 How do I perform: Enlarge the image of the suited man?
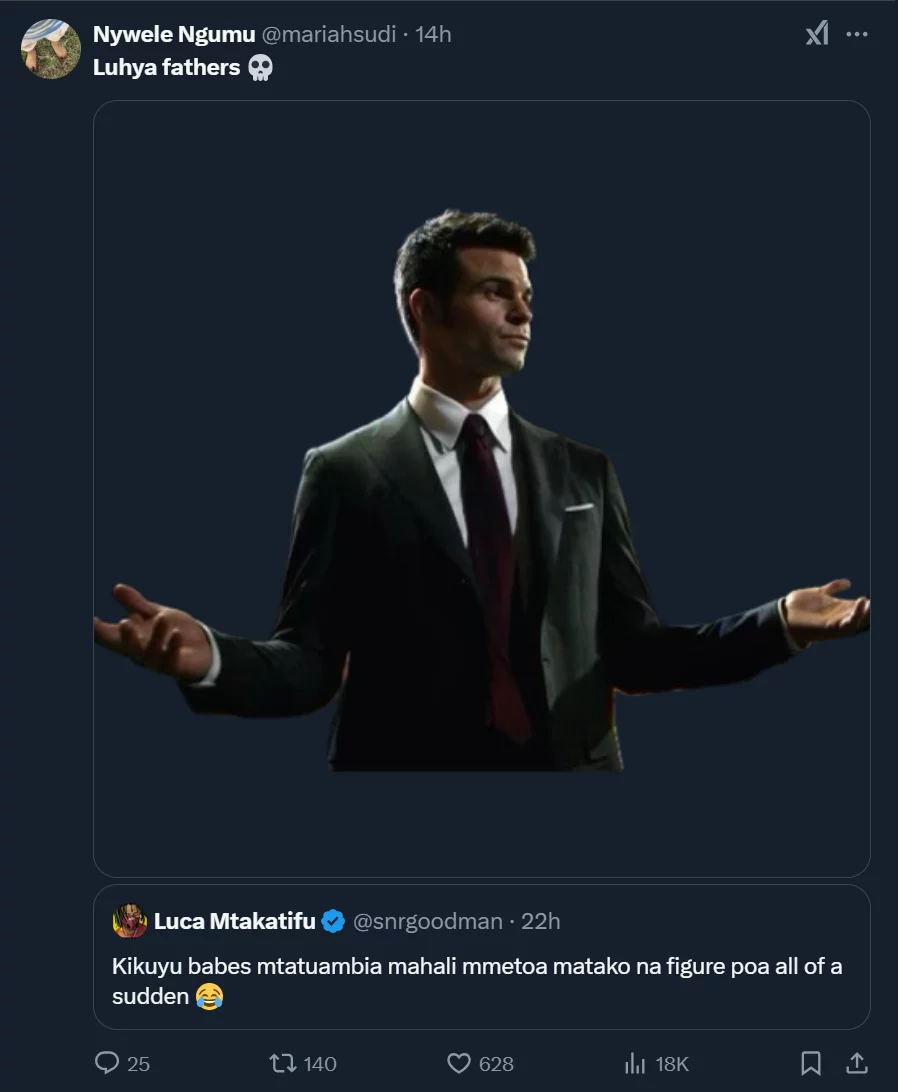tap(481, 488)
